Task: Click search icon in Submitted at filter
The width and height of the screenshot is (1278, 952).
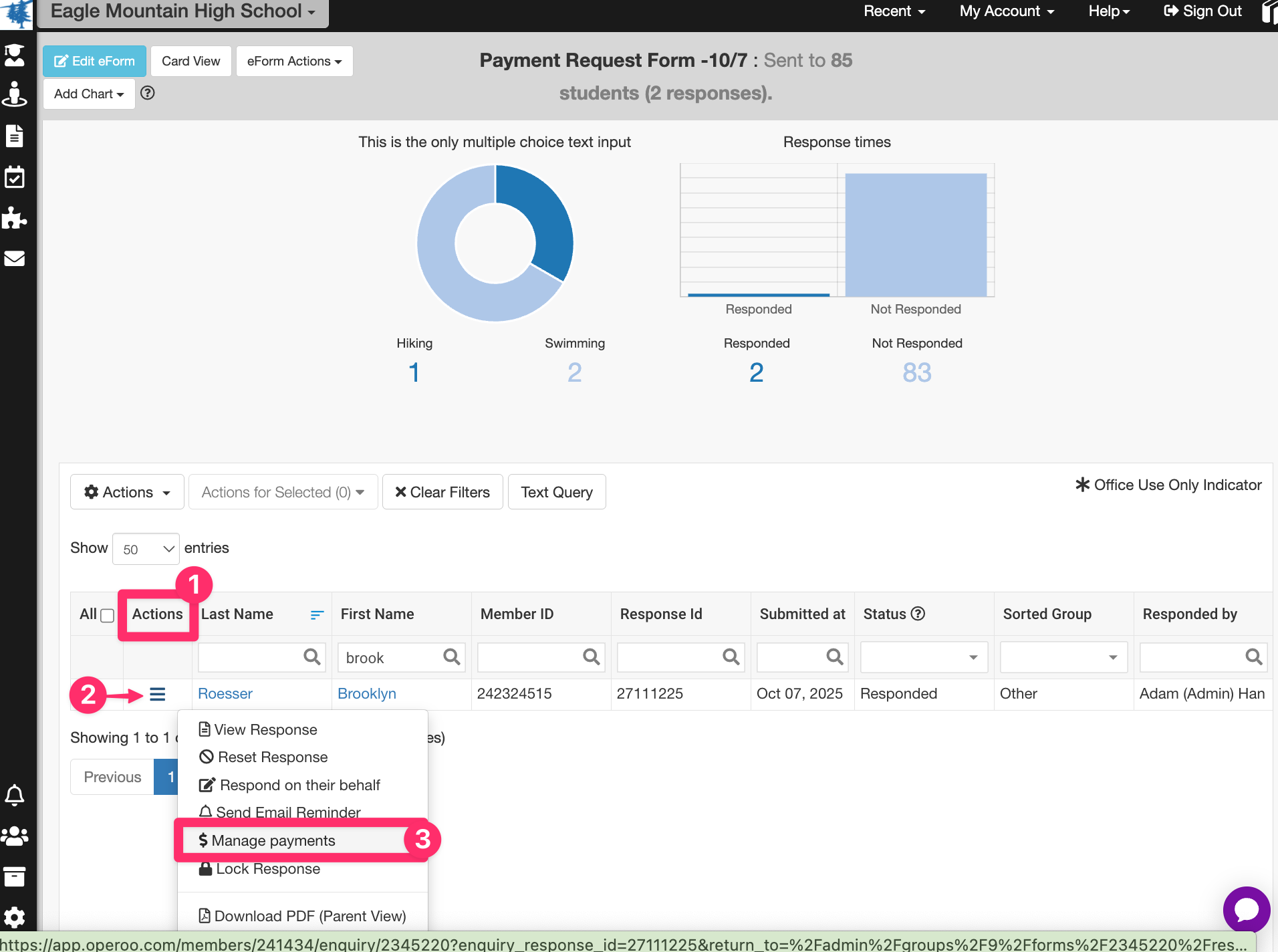Action: (x=835, y=657)
